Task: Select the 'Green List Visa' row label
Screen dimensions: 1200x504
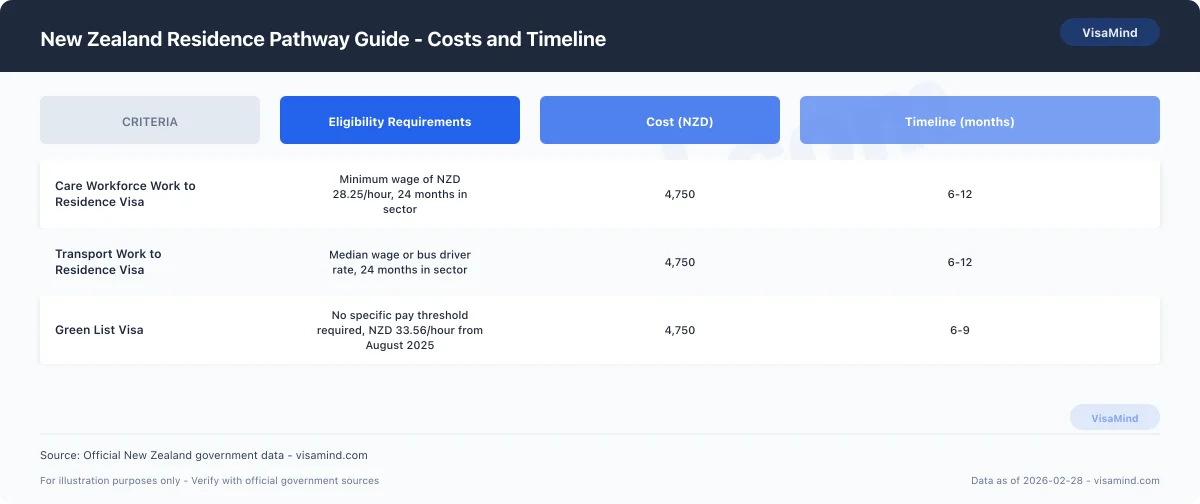Action: click(99, 330)
